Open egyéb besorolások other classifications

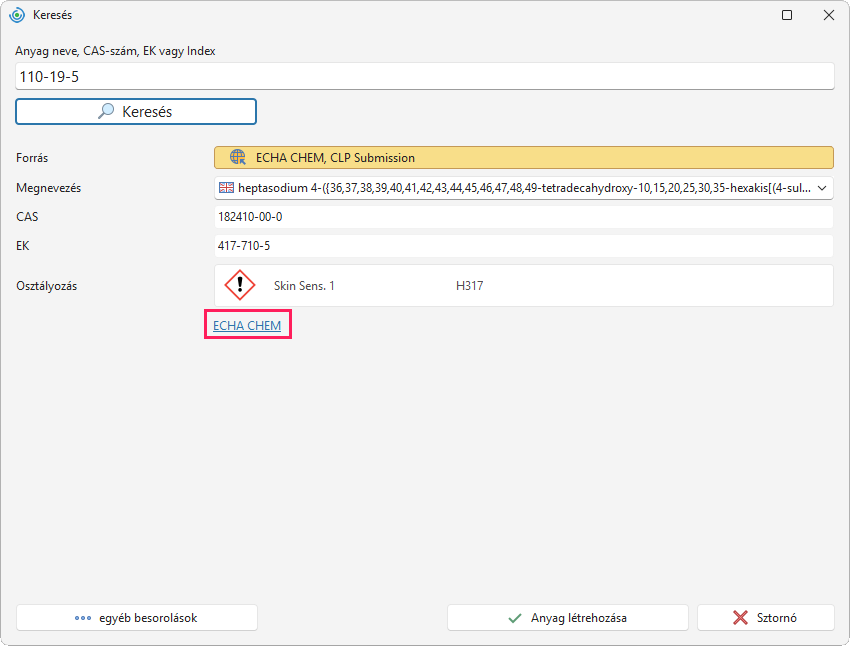click(x=137, y=618)
